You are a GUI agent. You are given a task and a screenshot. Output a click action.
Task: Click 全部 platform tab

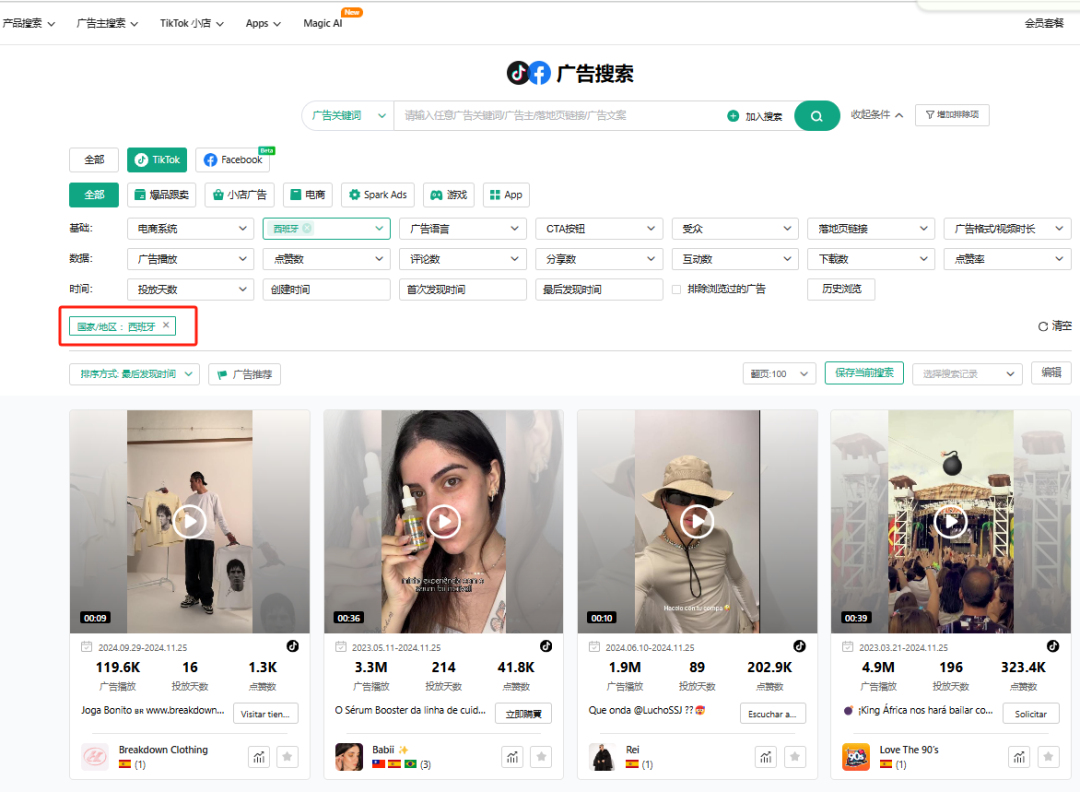point(93,159)
